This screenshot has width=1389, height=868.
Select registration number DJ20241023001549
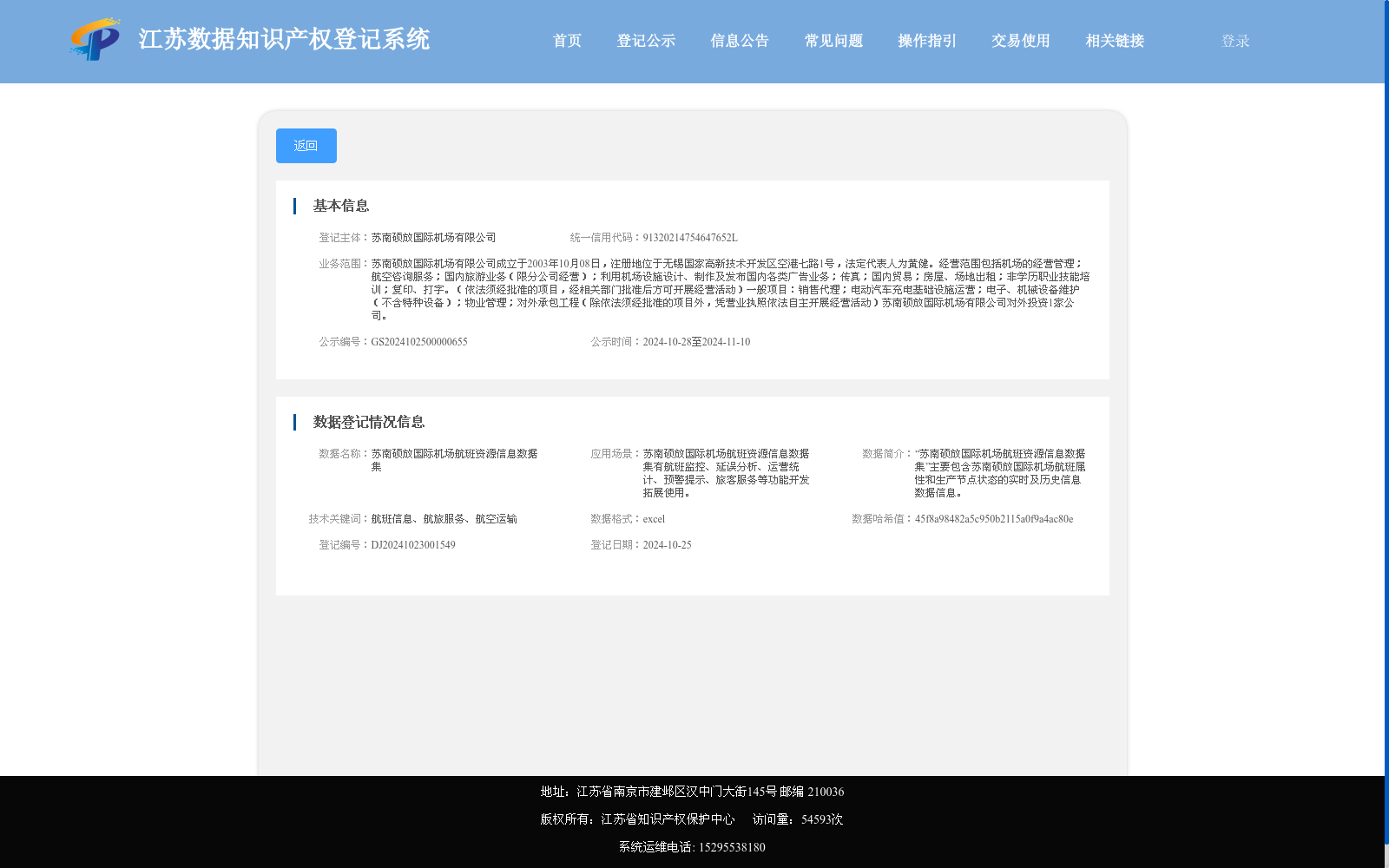413,545
